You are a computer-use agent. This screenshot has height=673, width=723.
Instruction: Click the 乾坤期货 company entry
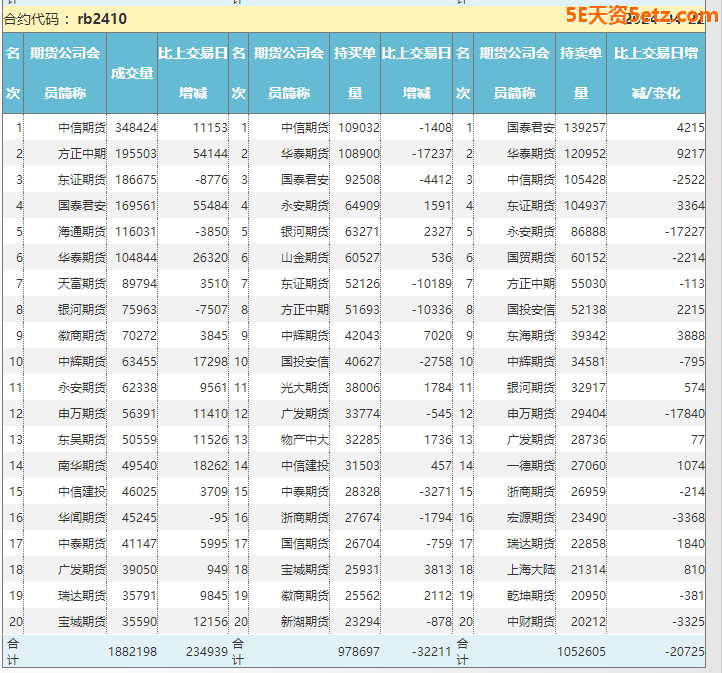click(x=530, y=596)
